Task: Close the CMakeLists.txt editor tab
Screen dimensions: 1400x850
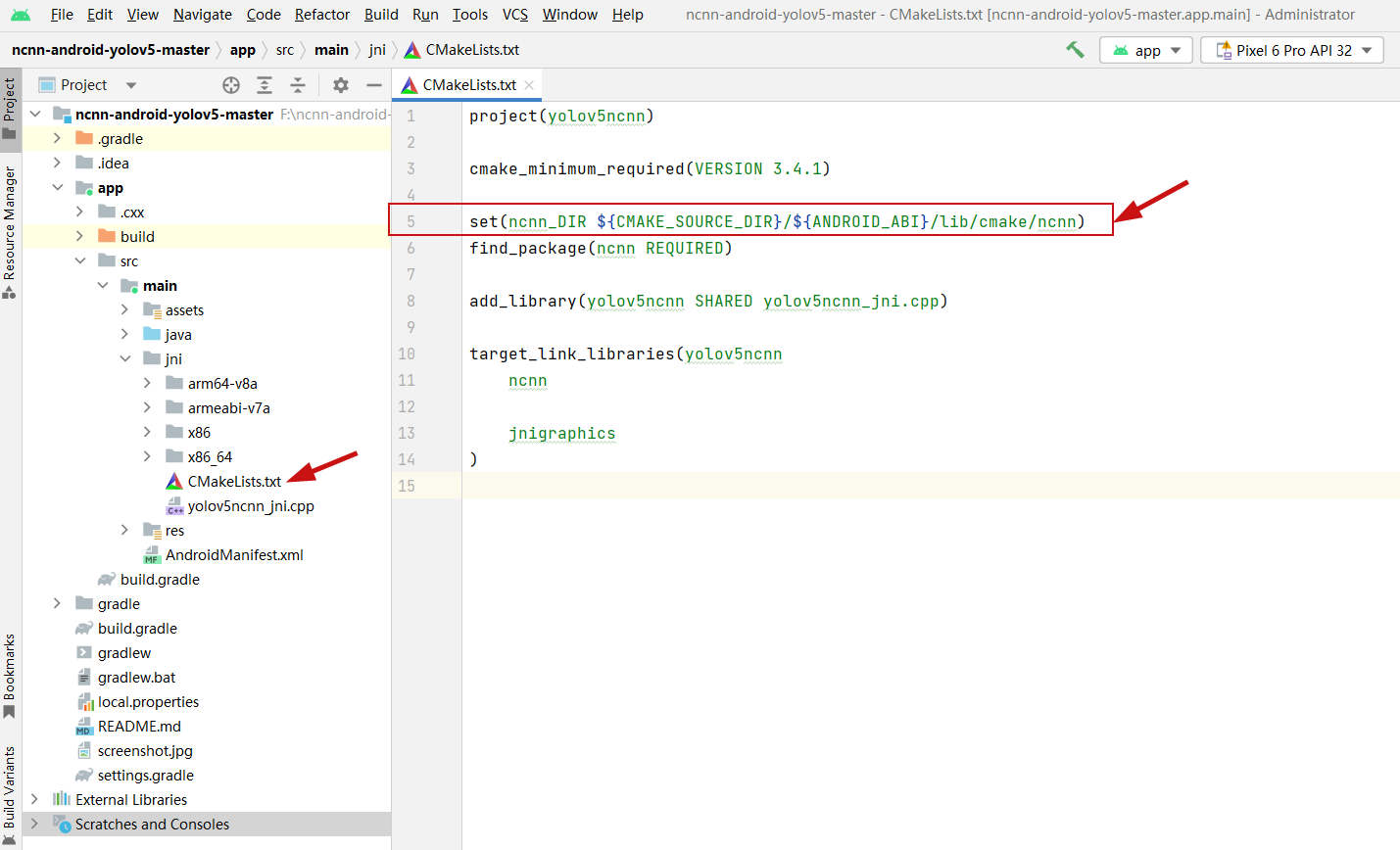Action: [x=529, y=85]
